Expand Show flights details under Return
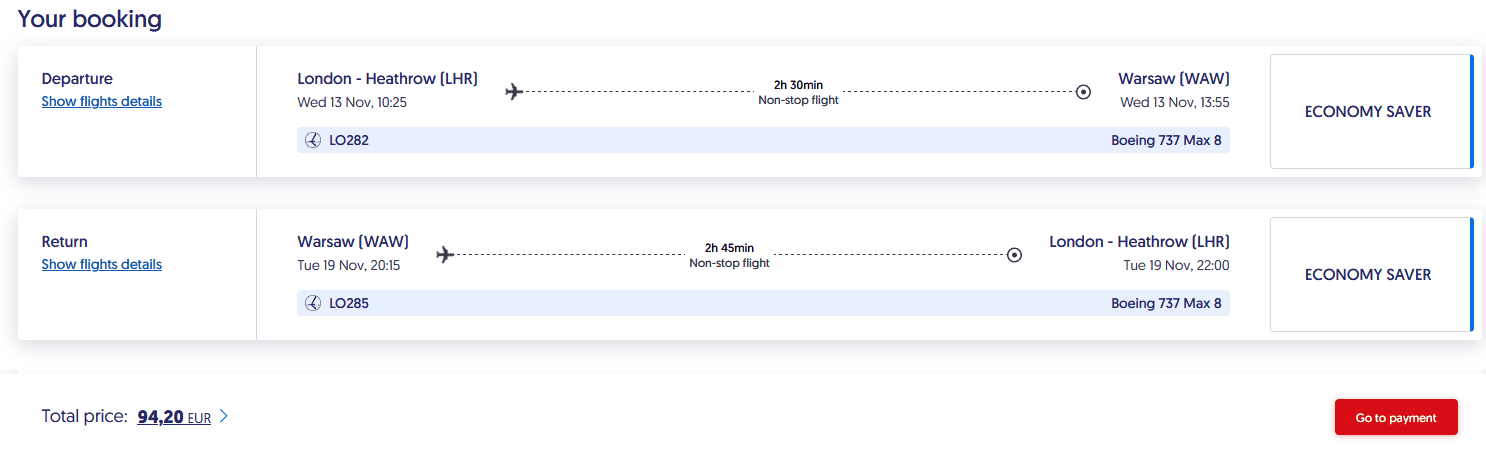Viewport: 1486px width, 450px height. 101,264
